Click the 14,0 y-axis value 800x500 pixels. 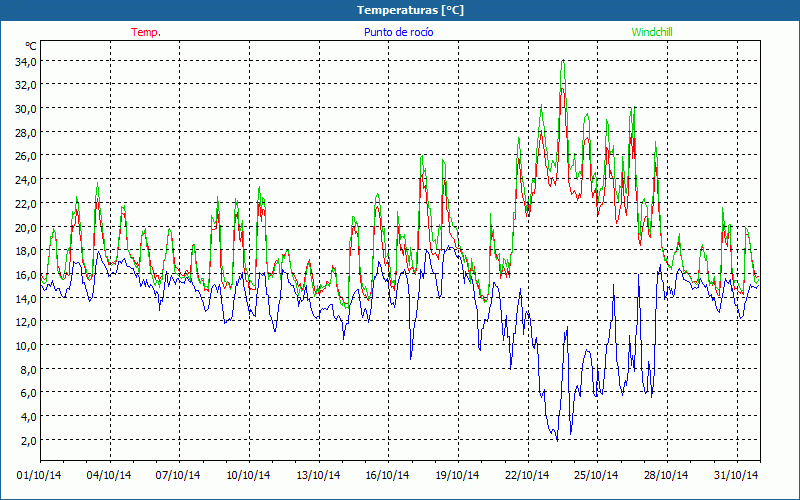[x=27, y=298]
